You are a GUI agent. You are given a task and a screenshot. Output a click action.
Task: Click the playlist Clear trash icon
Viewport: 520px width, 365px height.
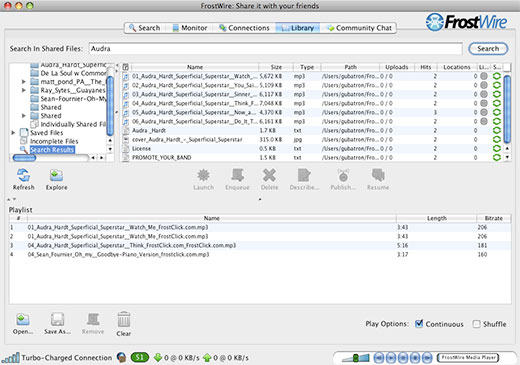124,320
